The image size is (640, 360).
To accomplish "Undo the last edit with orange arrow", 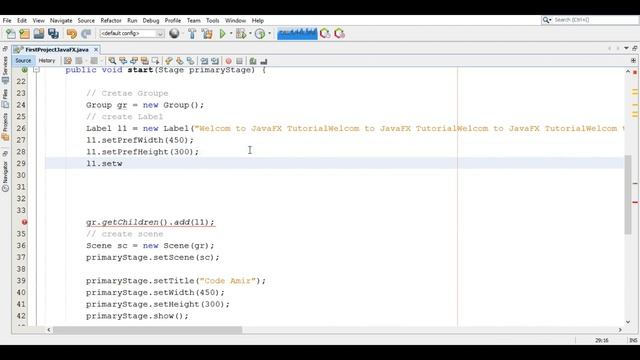I will click(71, 34).
